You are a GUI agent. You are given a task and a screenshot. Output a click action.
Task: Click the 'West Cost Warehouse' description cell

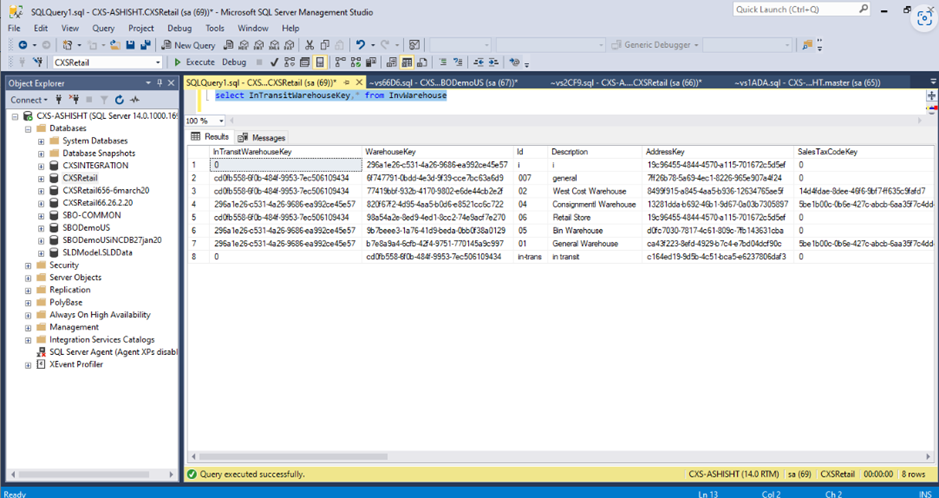coord(596,192)
